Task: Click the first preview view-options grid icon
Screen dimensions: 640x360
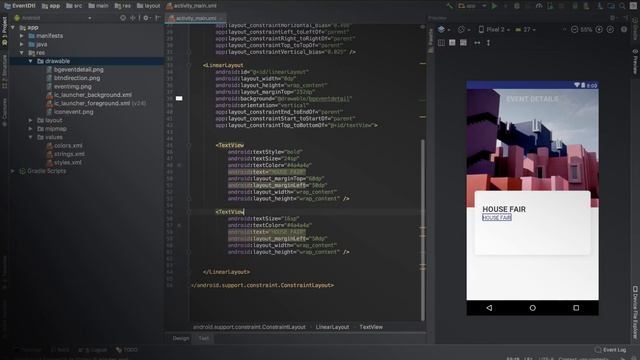Action: pyautogui.click(x=441, y=42)
